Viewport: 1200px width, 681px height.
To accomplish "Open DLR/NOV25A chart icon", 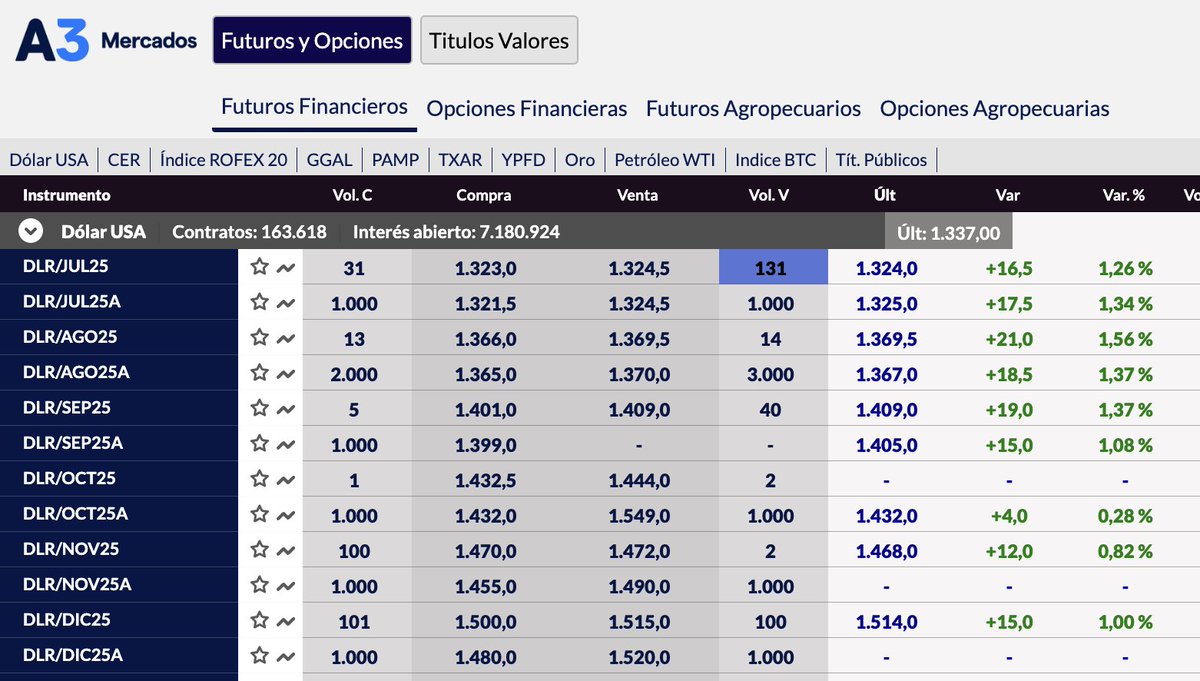I will pyautogui.click(x=286, y=586).
